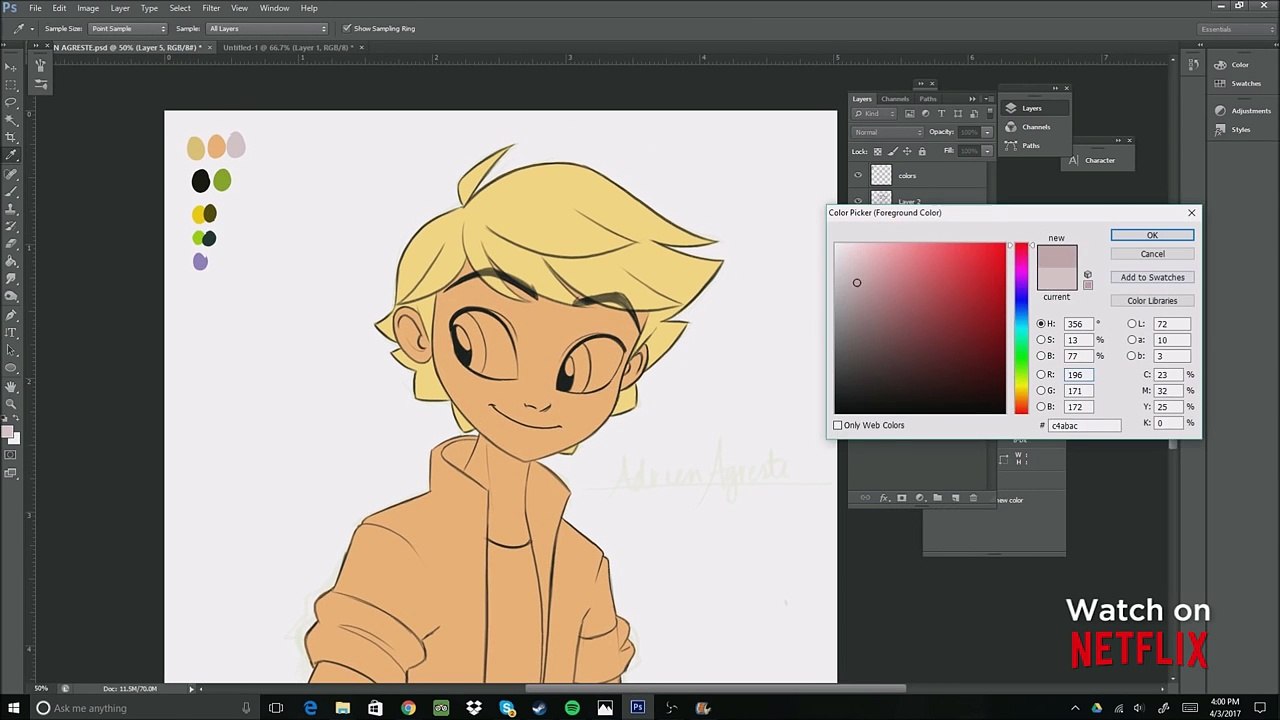Select the Path Selection tool
Viewport: 1280px width, 720px height.
tap(10, 351)
